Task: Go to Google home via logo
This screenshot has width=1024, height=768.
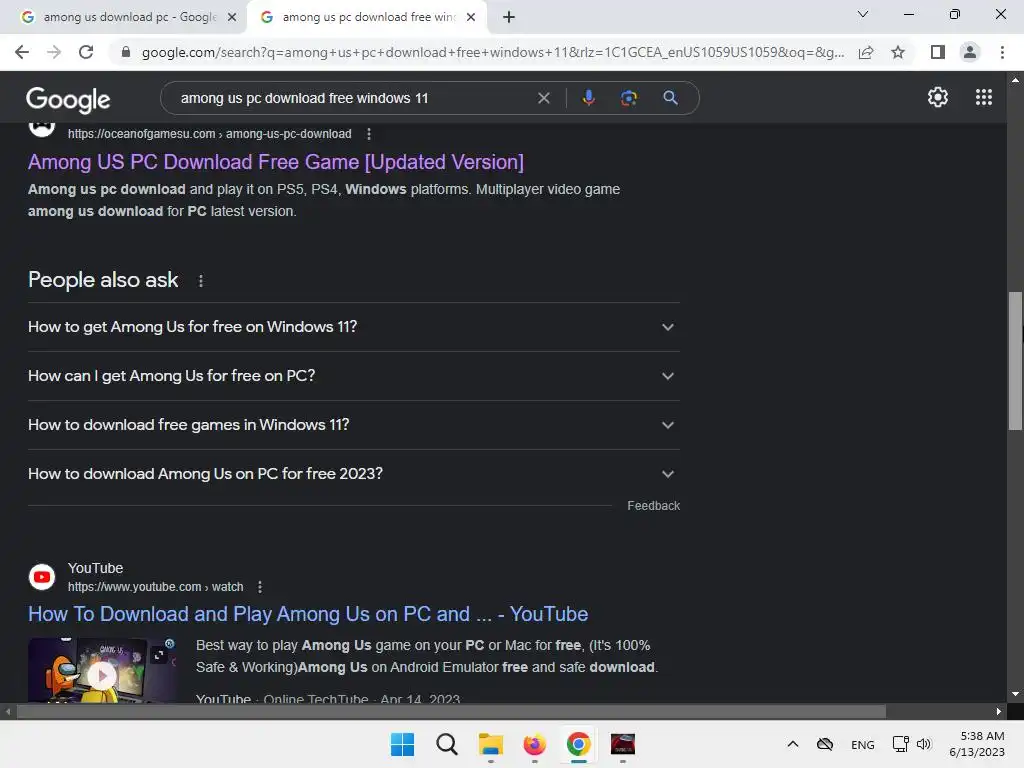Action: click(x=68, y=99)
